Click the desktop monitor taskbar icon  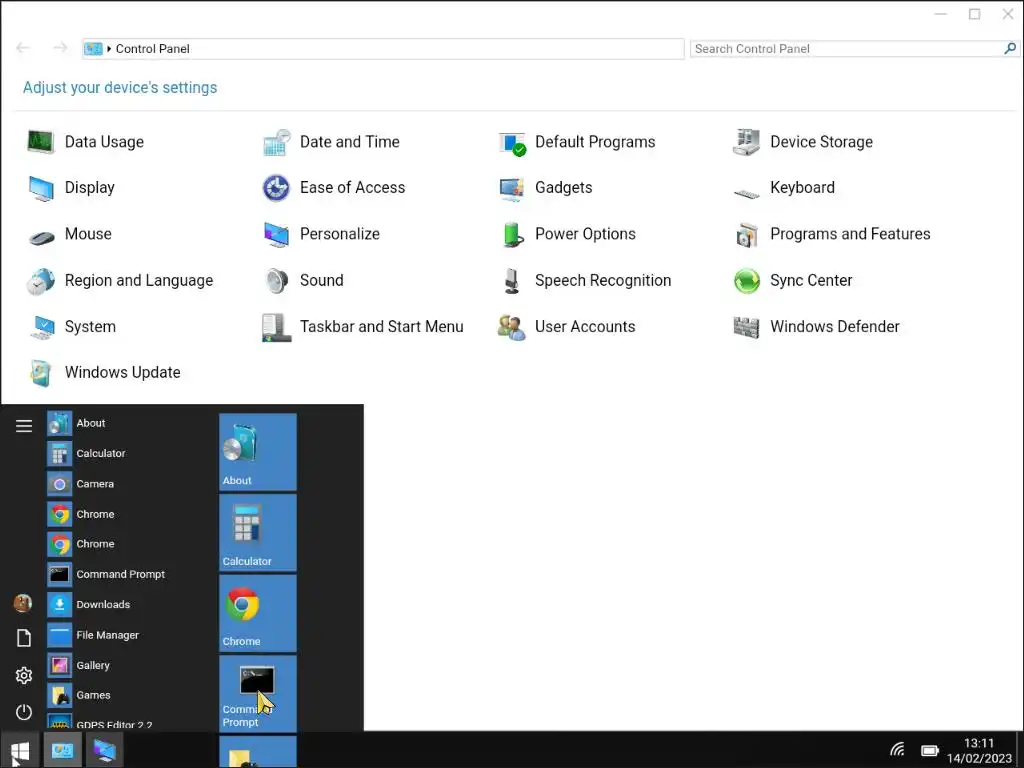[x=104, y=750]
